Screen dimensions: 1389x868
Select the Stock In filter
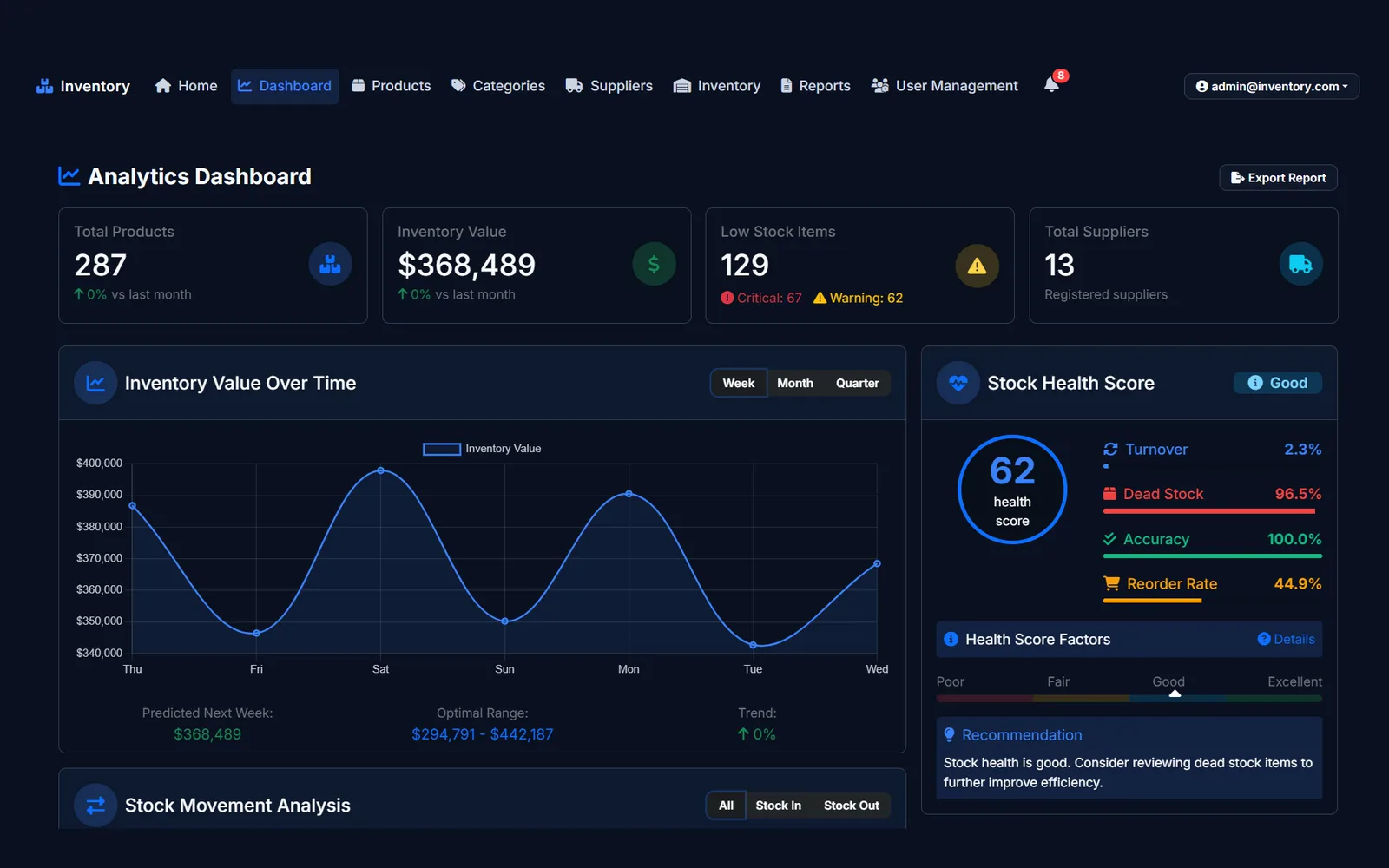(779, 806)
